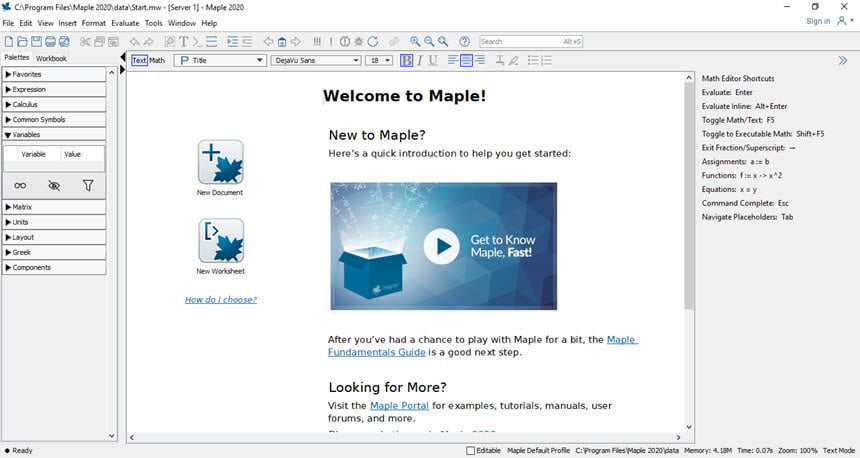This screenshot has width=860, height=458.
Task: Toggle underline formatting
Action: [x=433, y=60]
